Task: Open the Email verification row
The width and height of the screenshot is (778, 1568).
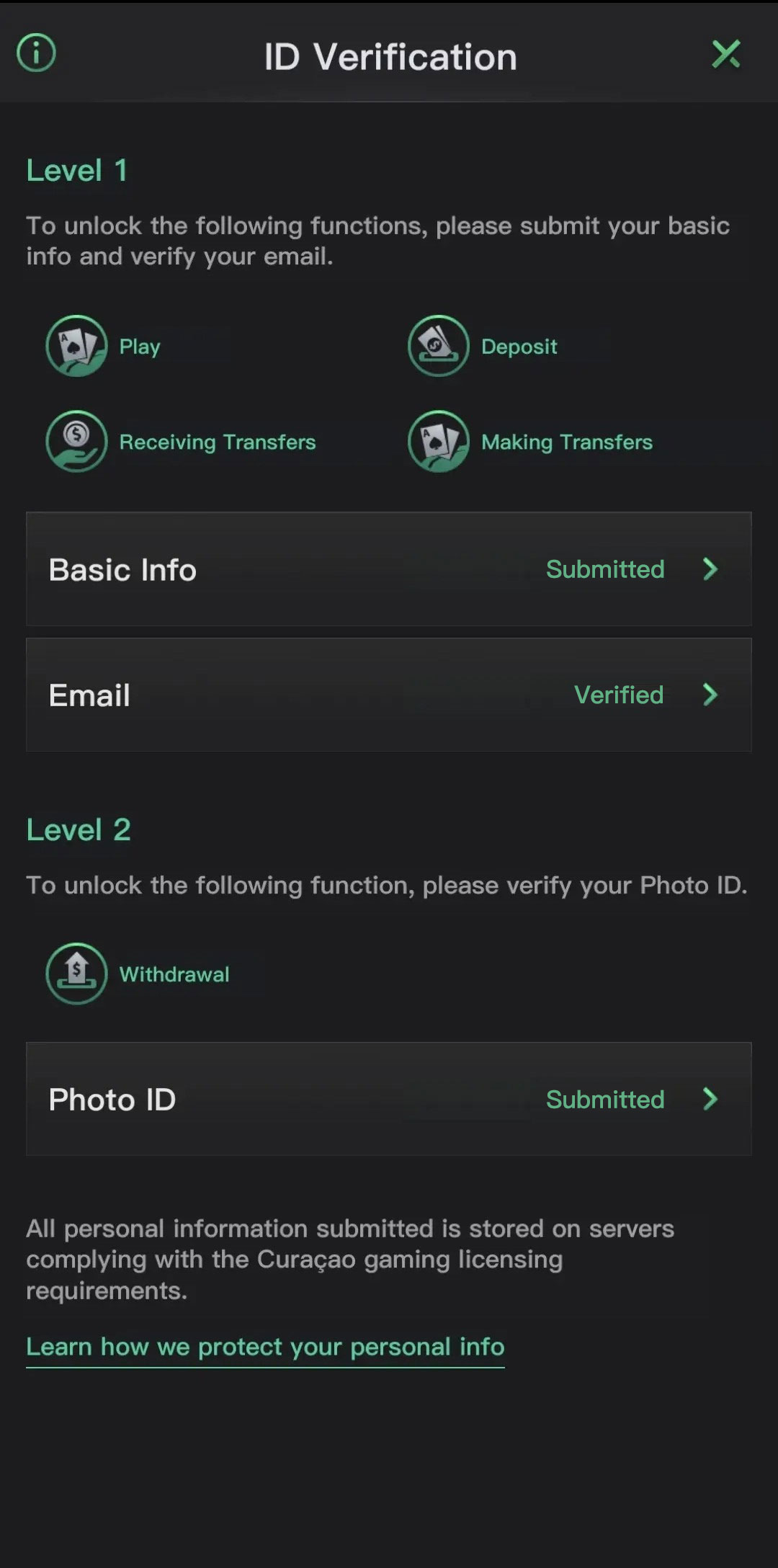Action: [389, 695]
